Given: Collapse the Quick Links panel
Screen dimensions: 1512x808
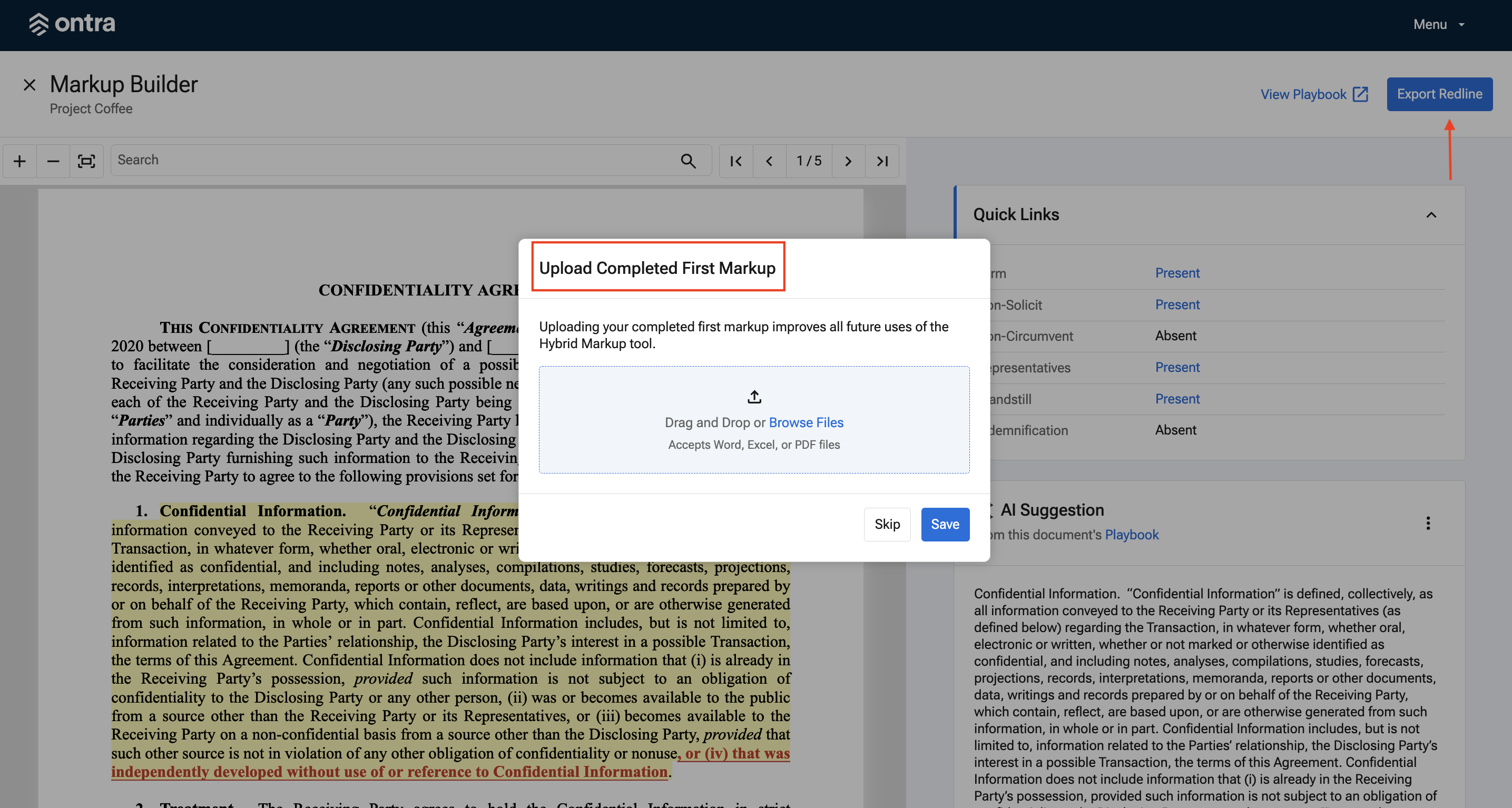Looking at the screenshot, I should [x=1431, y=215].
